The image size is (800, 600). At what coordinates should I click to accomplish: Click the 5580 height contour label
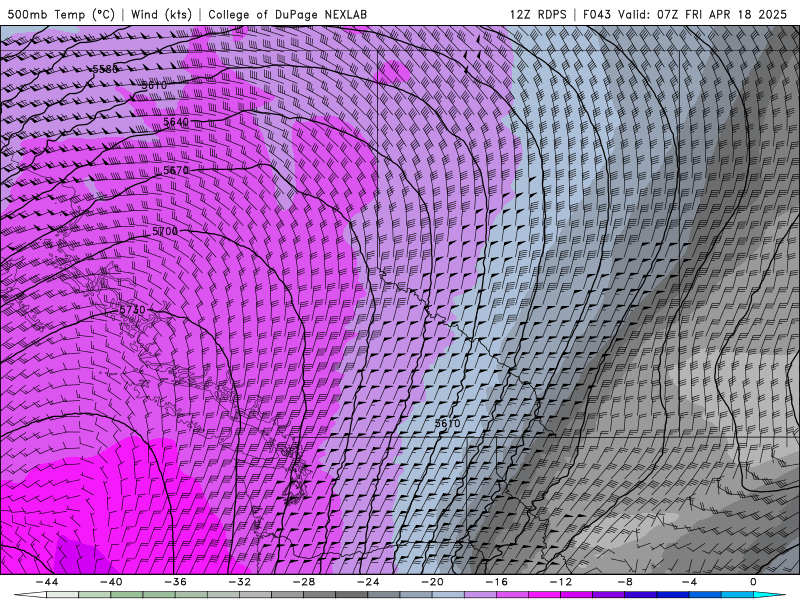coord(106,69)
